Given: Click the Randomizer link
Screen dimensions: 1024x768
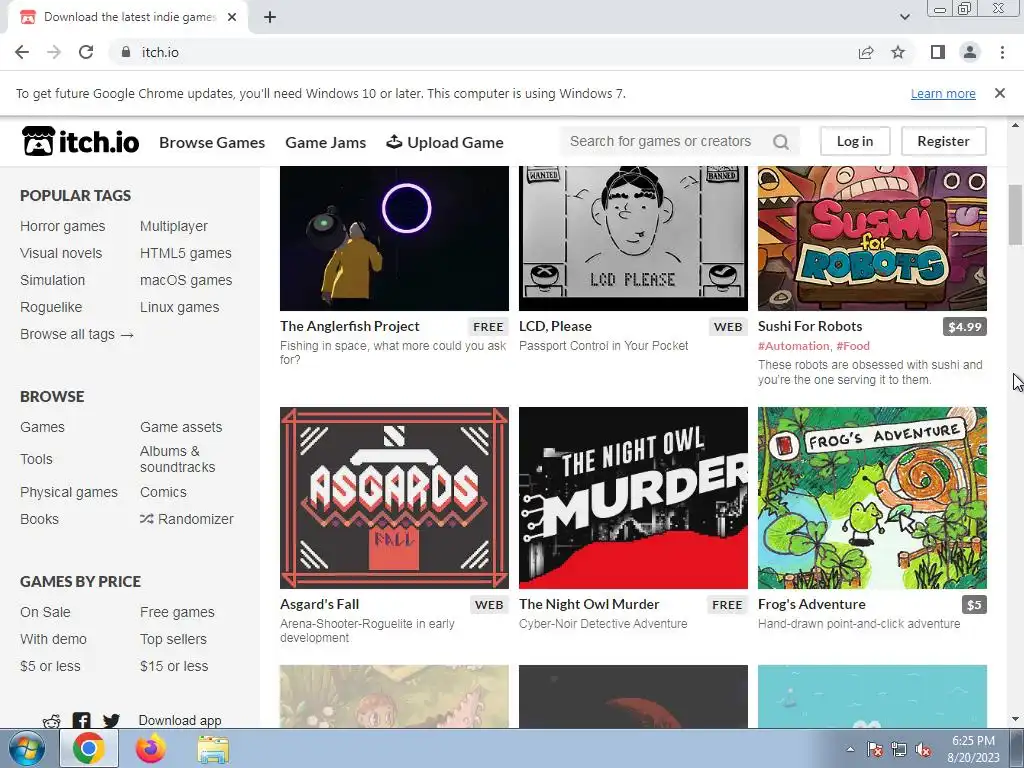Looking at the screenshot, I should click(187, 519).
